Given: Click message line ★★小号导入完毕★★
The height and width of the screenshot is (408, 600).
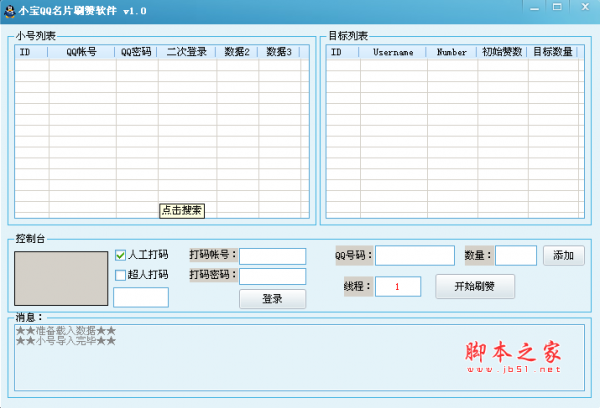Looking at the screenshot, I should coord(66,341).
